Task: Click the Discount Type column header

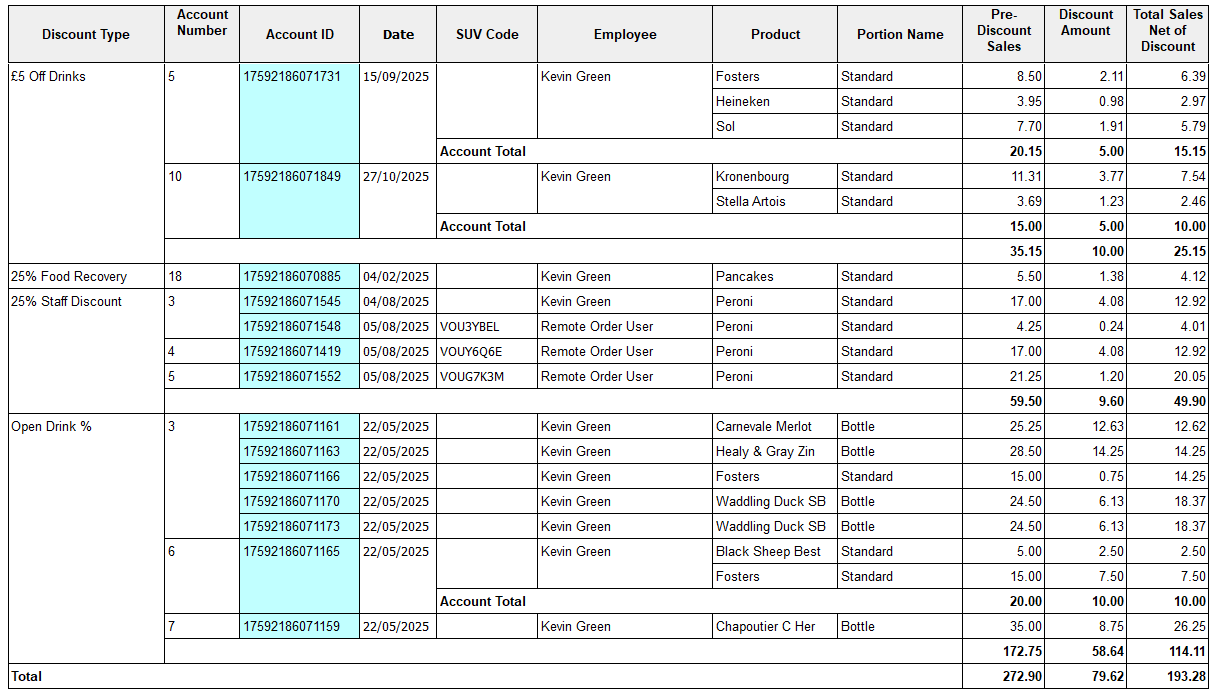Action: [86, 35]
